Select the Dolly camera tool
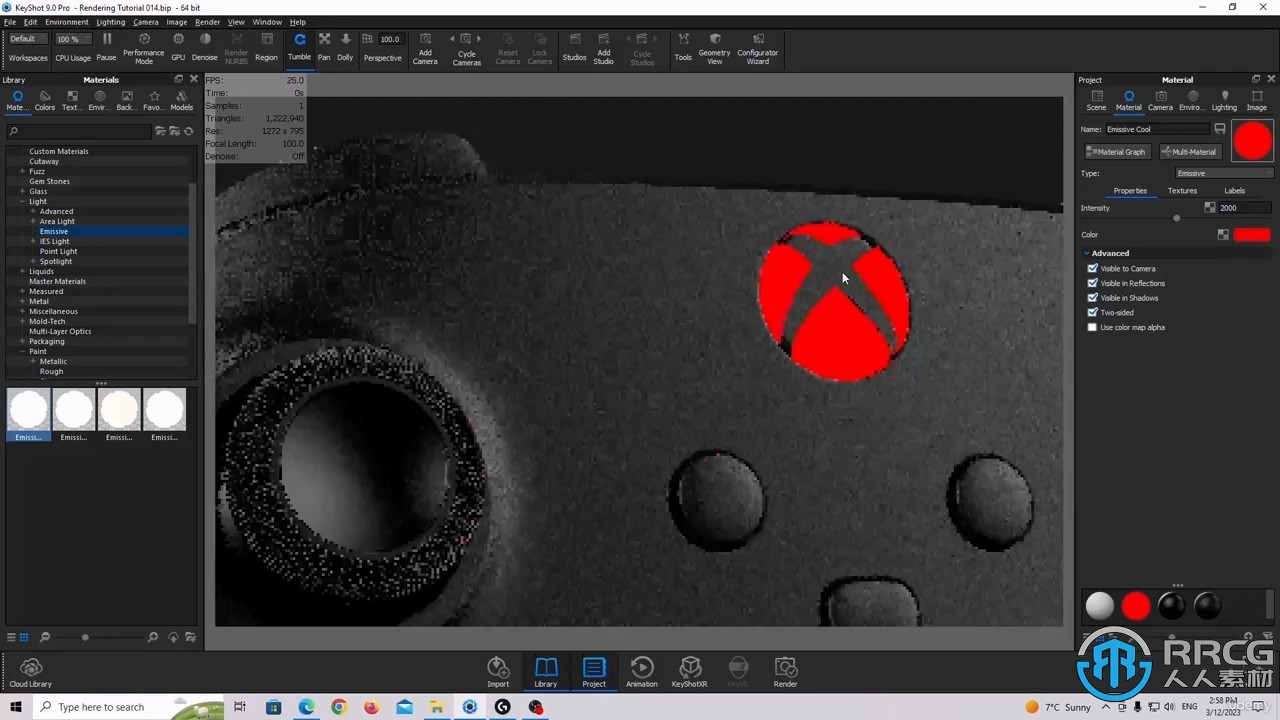The height and width of the screenshot is (720, 1280). [x=345, y=47]
